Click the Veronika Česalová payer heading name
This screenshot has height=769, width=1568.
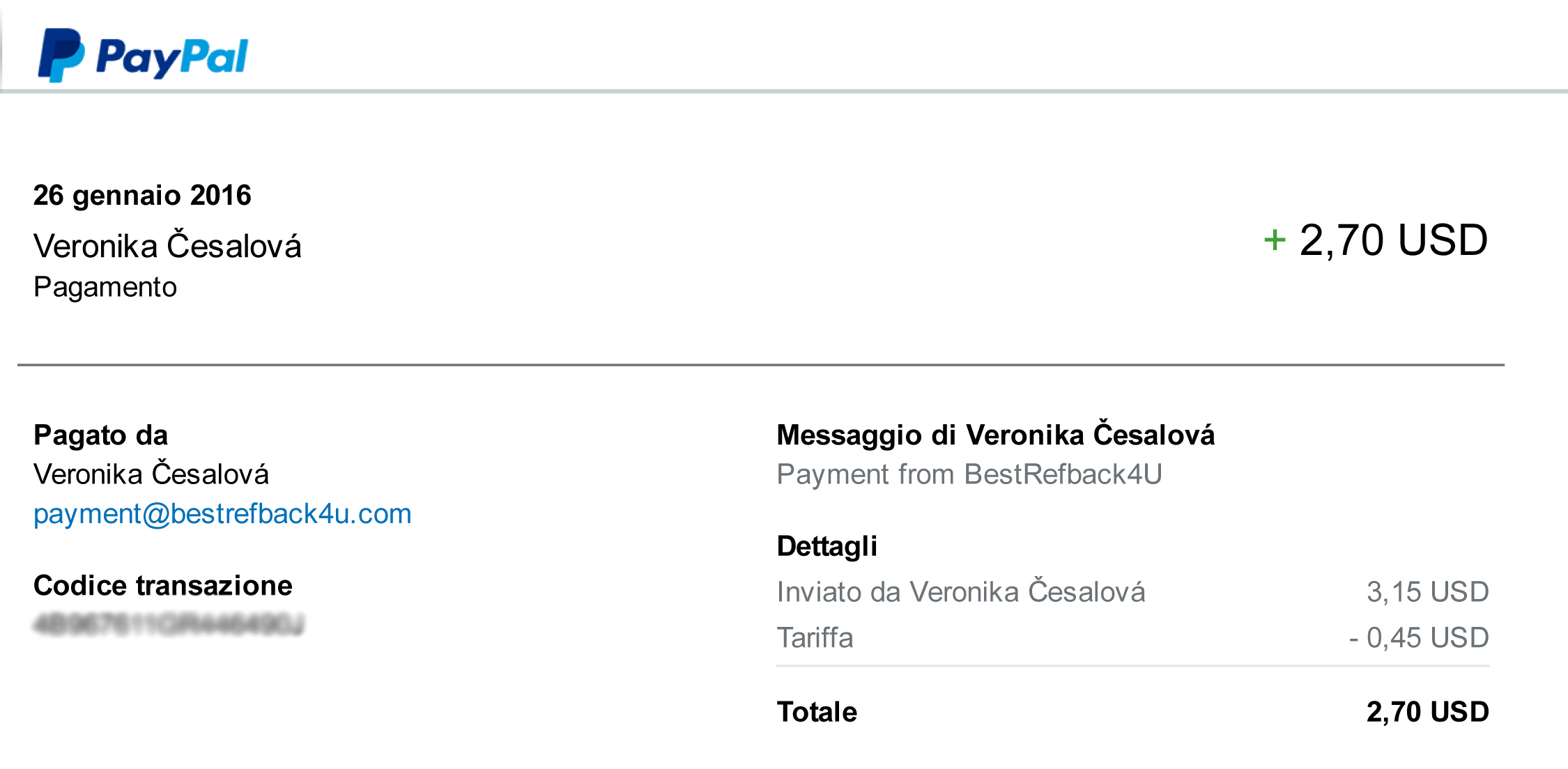click(167, 246)
